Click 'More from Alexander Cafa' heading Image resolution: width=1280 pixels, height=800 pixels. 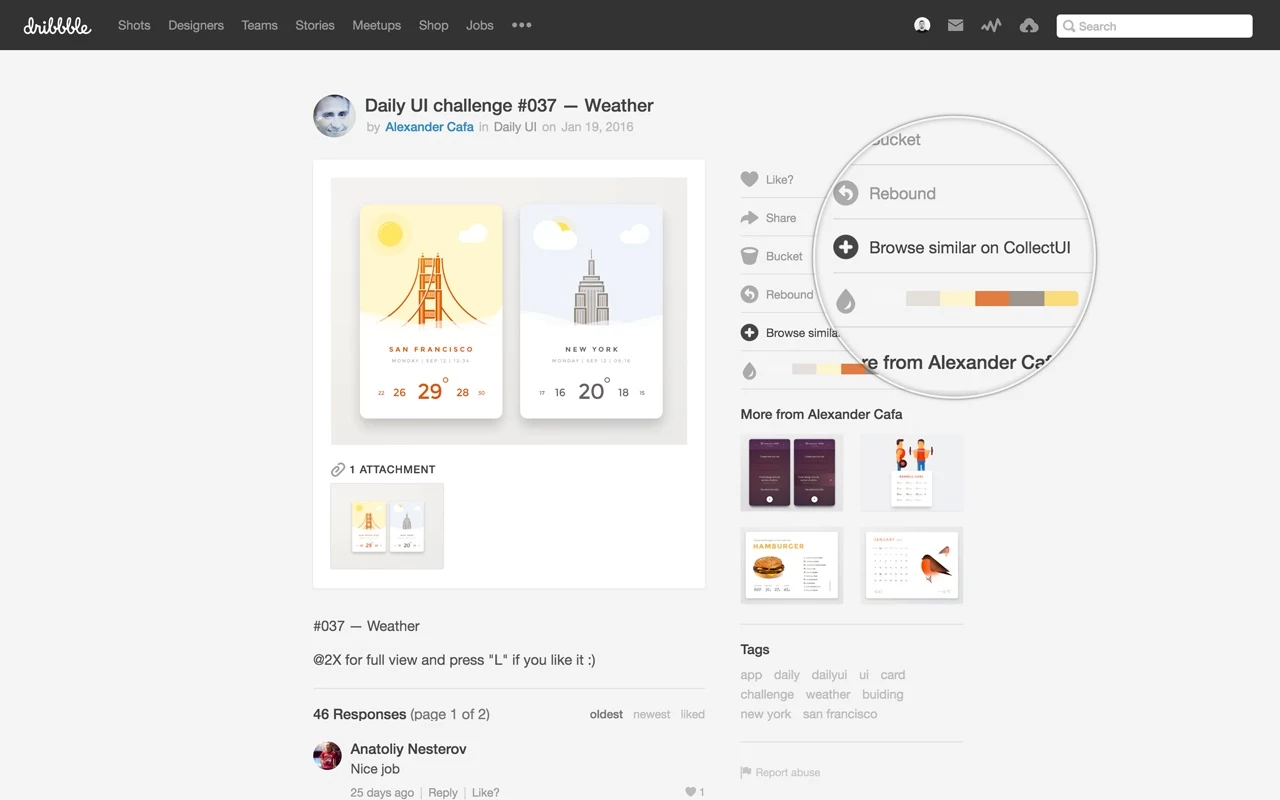(821, 414)
